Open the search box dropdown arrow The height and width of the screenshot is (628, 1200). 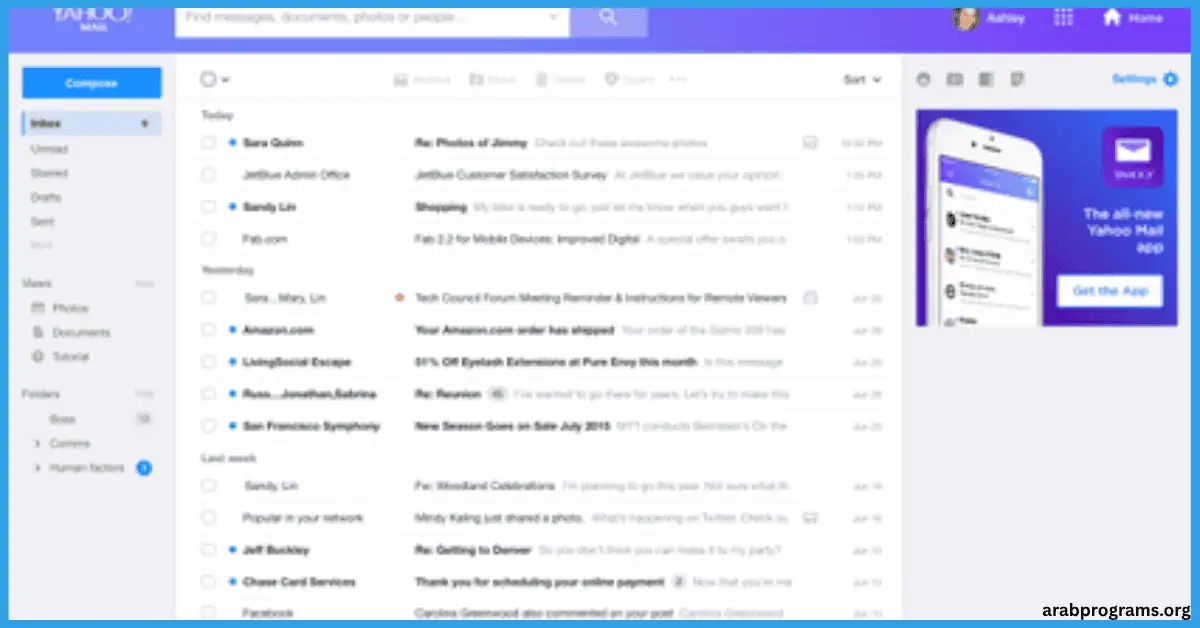point(554,17)
